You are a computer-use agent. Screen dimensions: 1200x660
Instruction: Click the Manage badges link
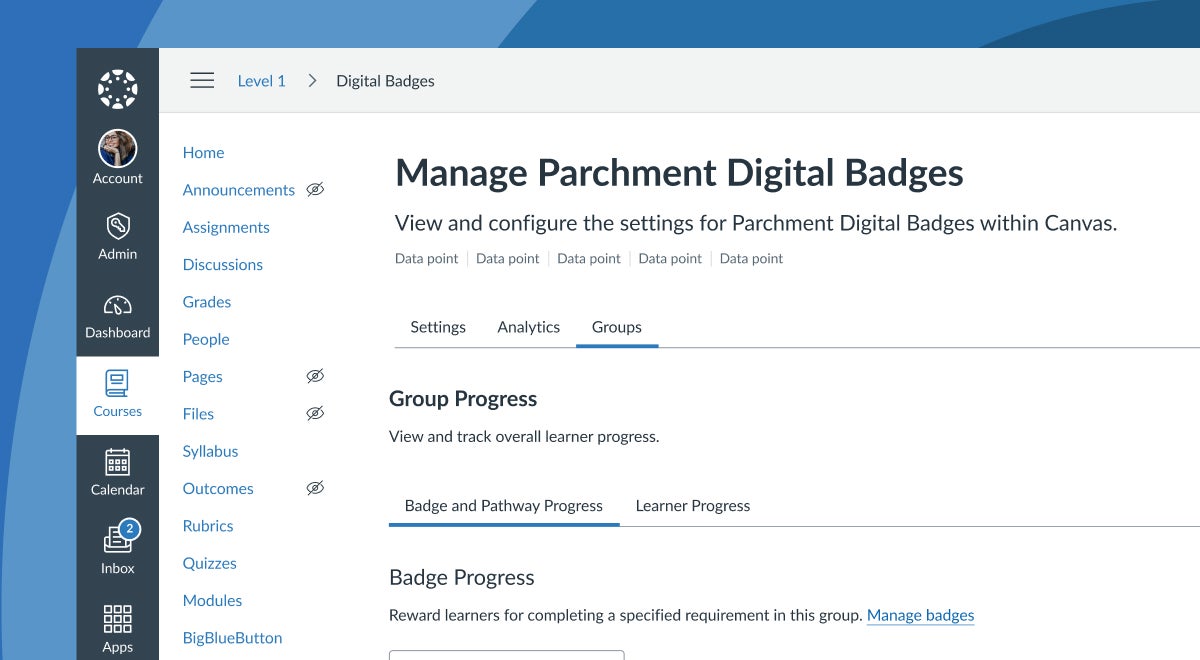pyautogui.click(x=920, y=616)
